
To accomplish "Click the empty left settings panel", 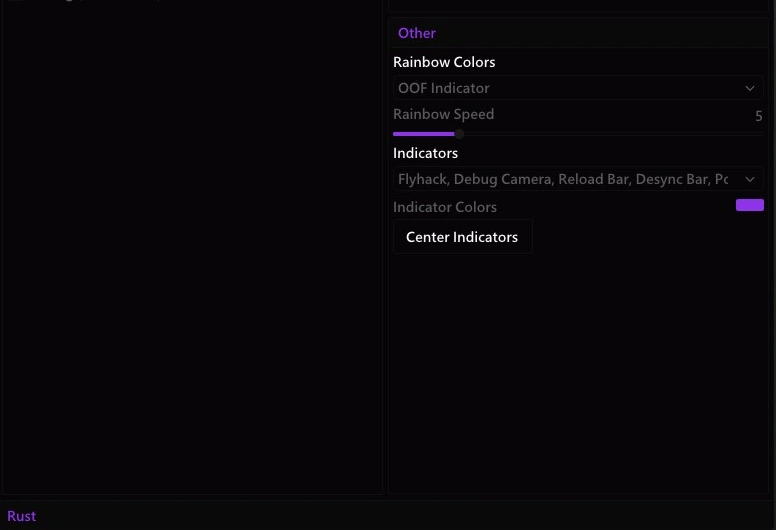I will tap(192, 247).
